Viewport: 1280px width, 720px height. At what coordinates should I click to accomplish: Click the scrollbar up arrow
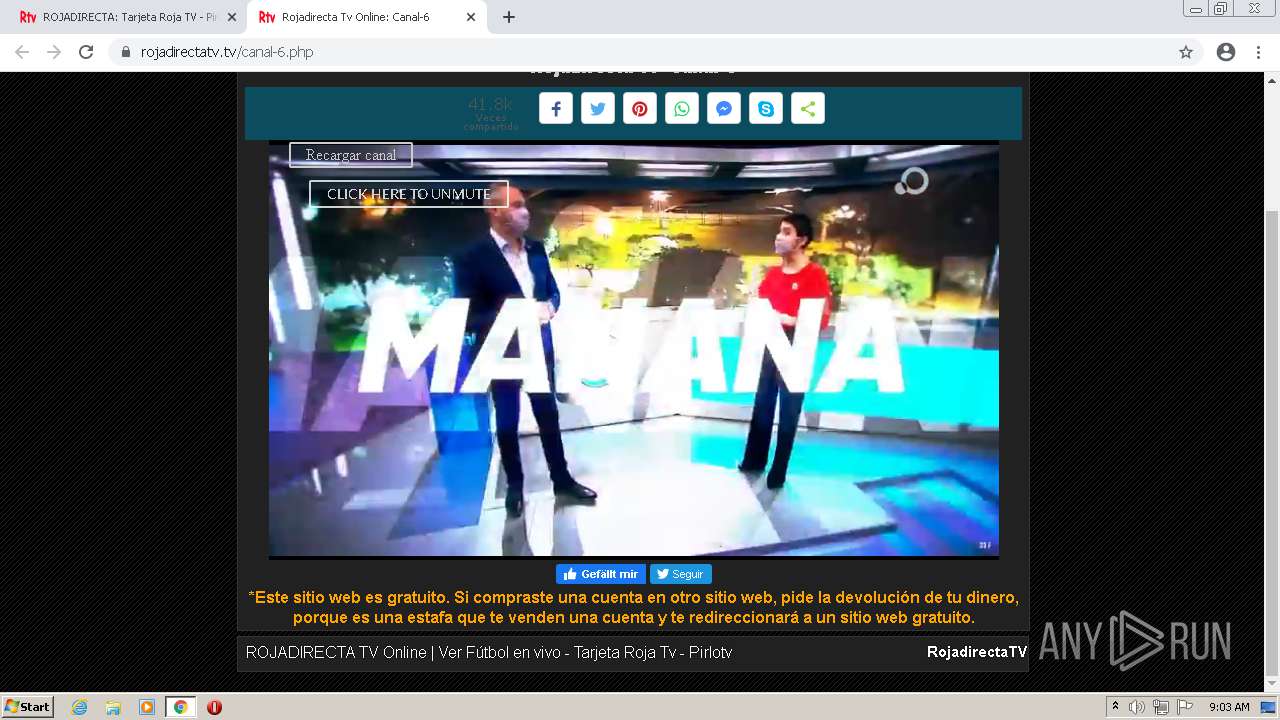(1272, 79)
